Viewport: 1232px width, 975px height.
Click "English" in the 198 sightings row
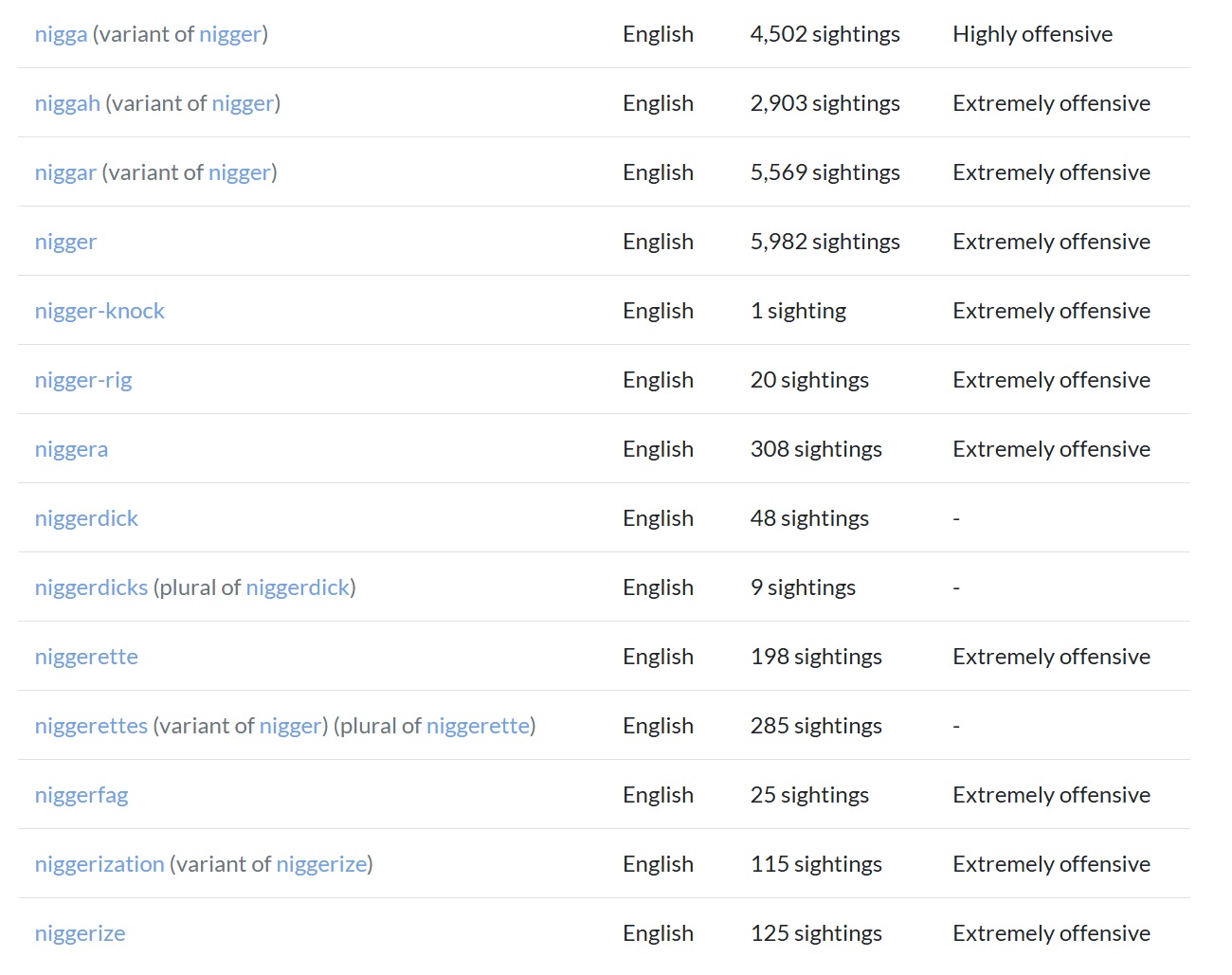(658, 658)
